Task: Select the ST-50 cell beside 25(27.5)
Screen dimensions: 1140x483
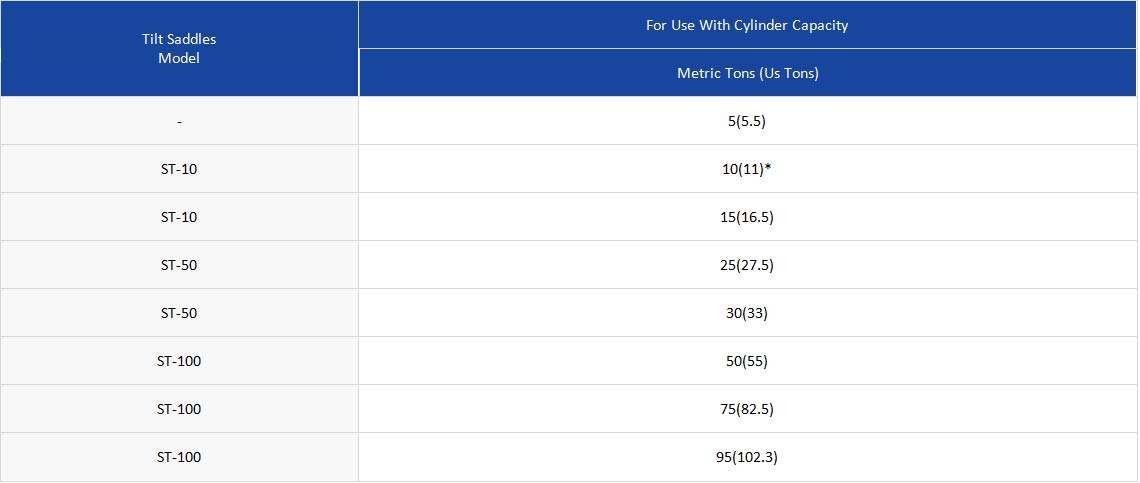Action: (x=179, y=265)
